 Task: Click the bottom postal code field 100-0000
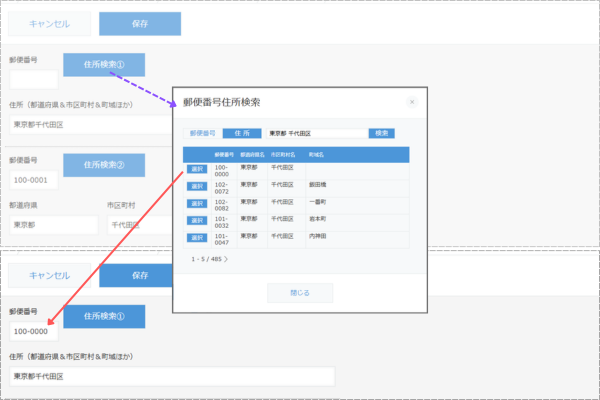(x=33, y=331)
